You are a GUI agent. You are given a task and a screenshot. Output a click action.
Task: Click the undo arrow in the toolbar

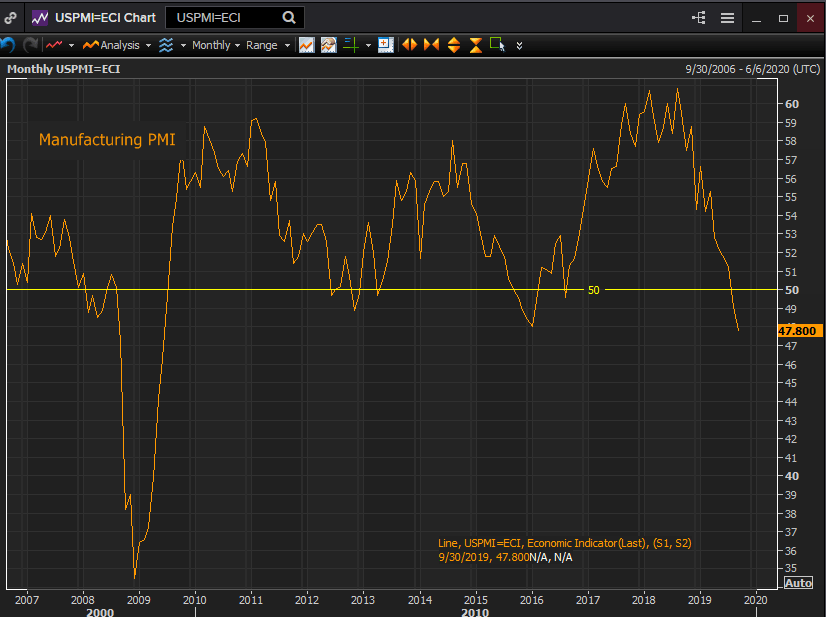pos(8,45)
